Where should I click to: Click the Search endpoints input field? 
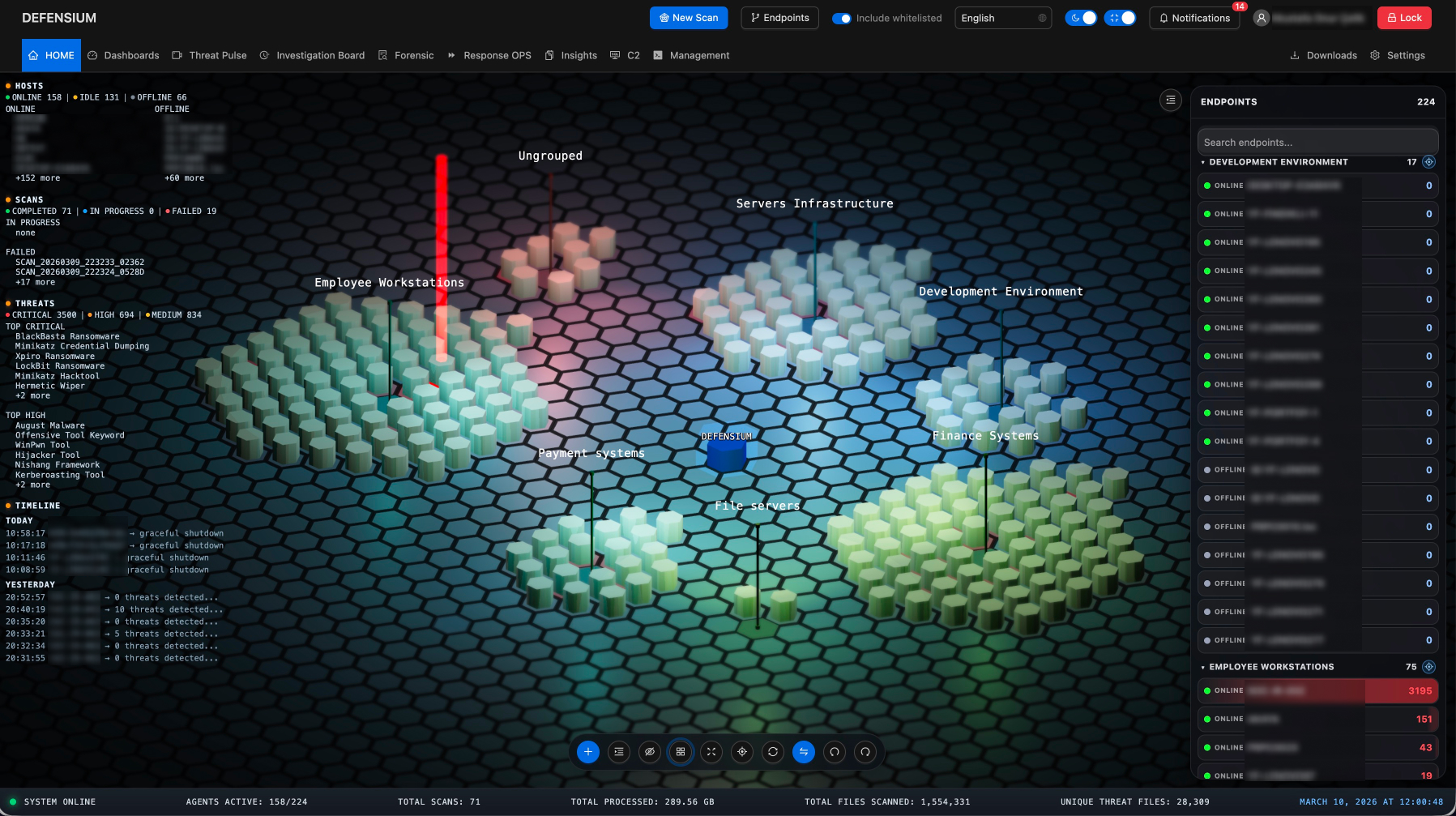1318,142
